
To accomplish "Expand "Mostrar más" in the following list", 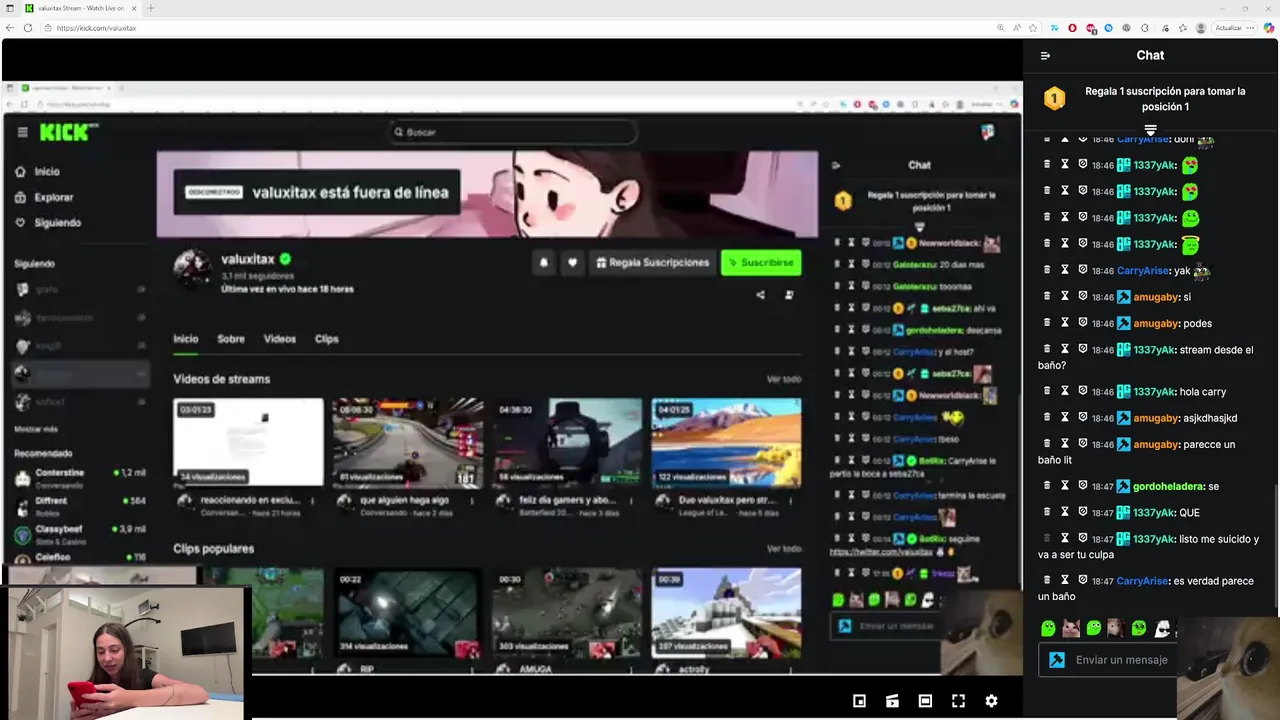I will click(36, 429).
